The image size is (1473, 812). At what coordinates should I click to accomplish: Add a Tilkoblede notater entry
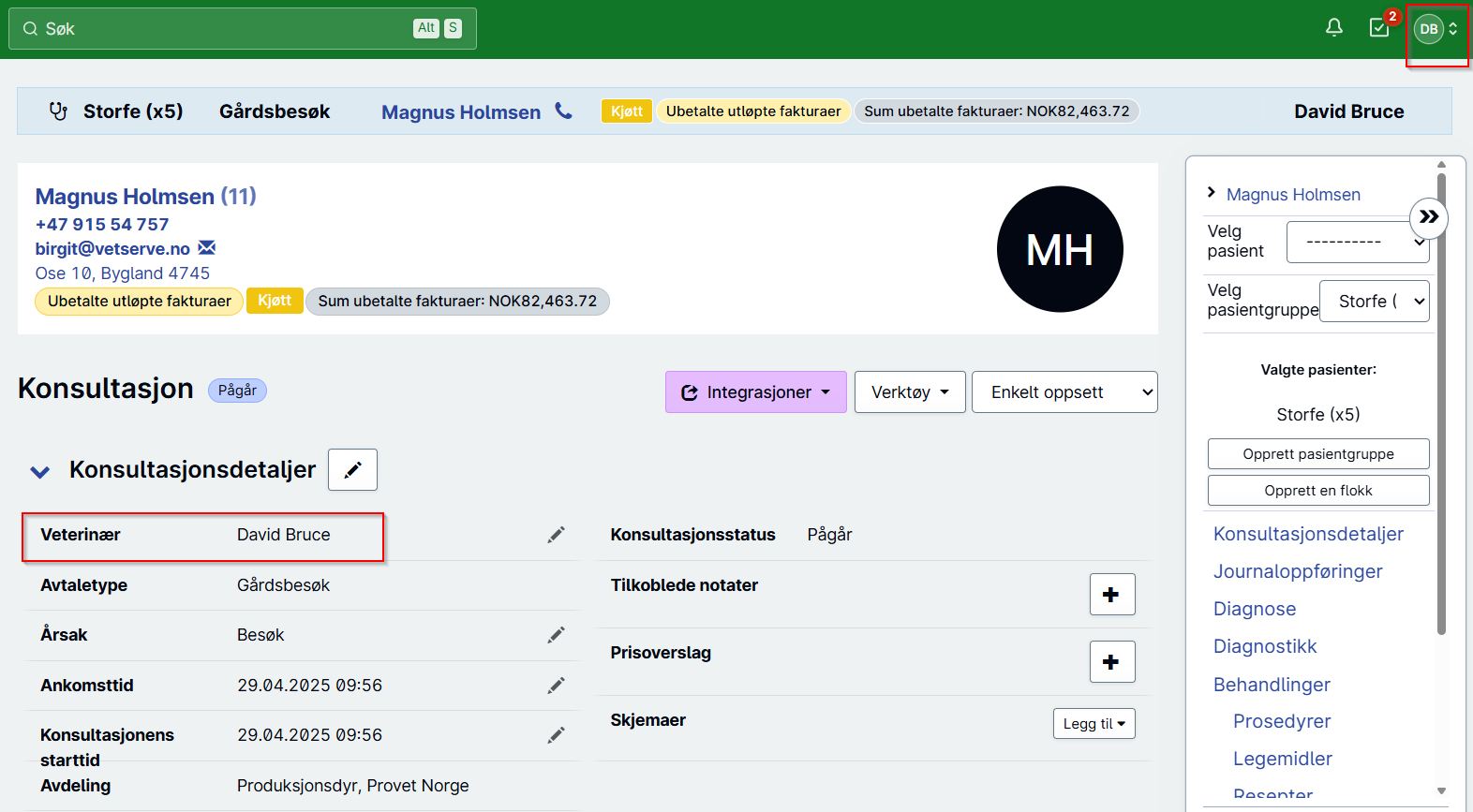pos(1112,595)
